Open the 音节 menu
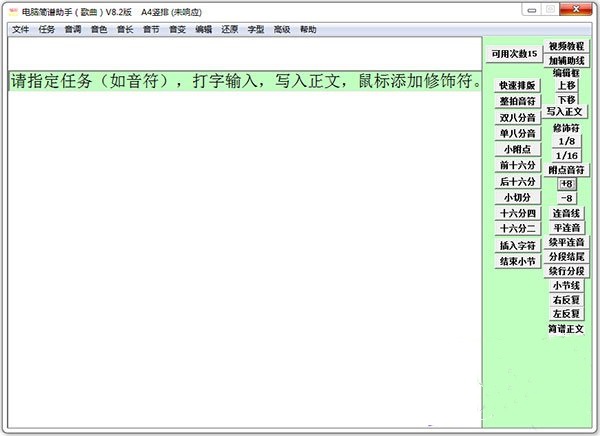Viewport: 600px width, 436px height. (151, 29)
